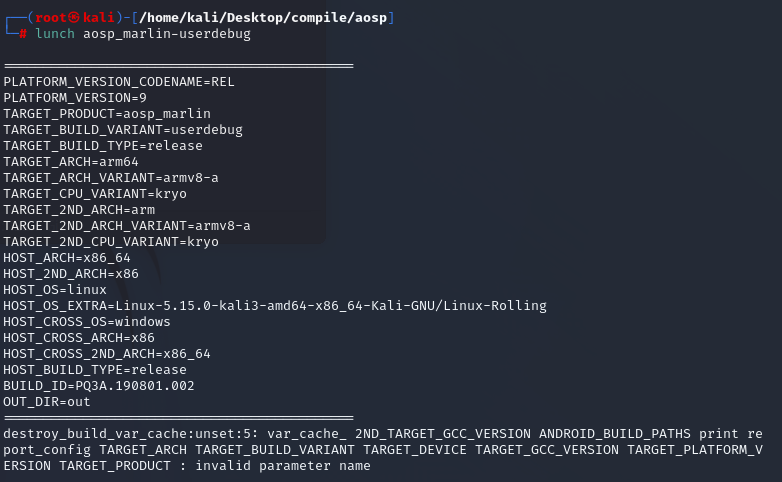
Task: Click the TARGET_CPU_VARIANT=kryo line
Action: (95, 194)
